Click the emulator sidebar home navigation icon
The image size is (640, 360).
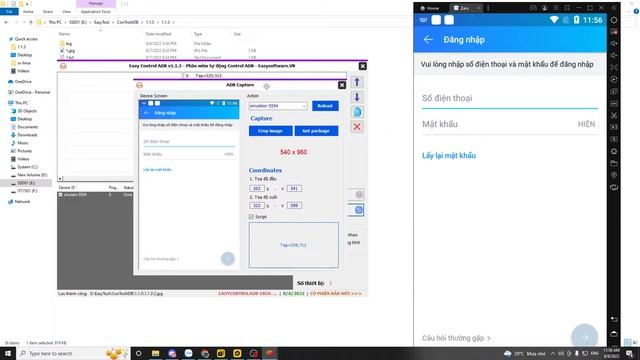pyautogui.click(x=614, y=333)
